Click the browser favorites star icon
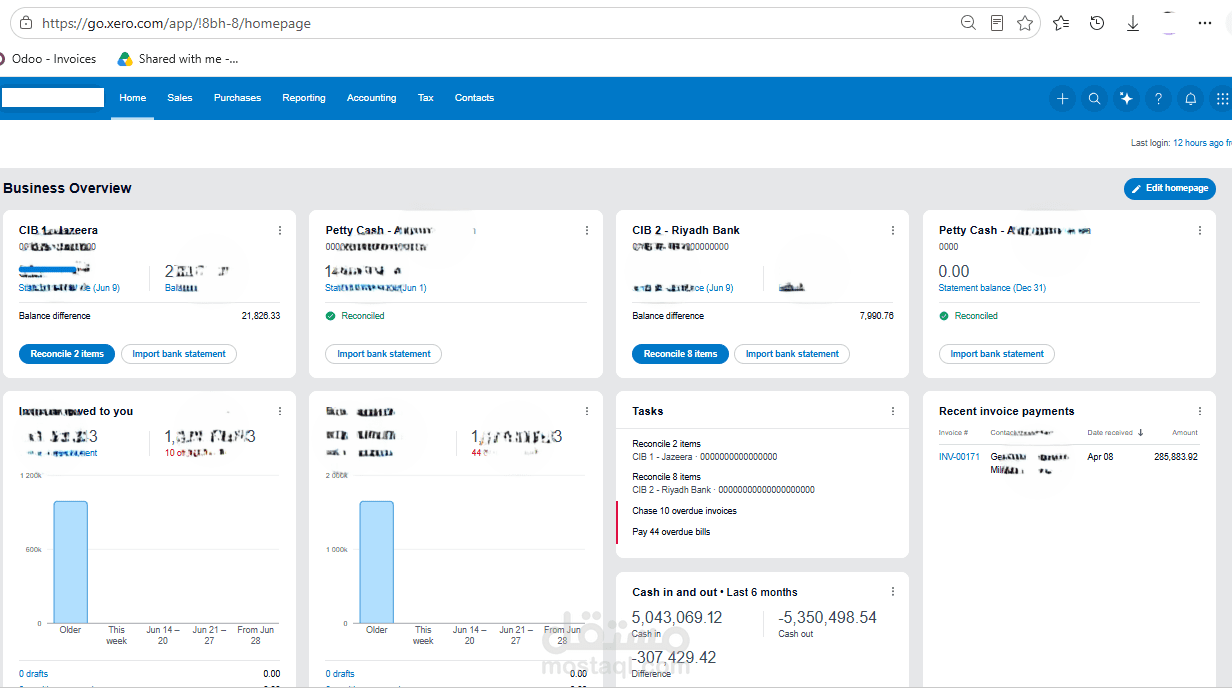Screen dimensions: 1232x693 pyautogui.click(x=1025, y=23)
